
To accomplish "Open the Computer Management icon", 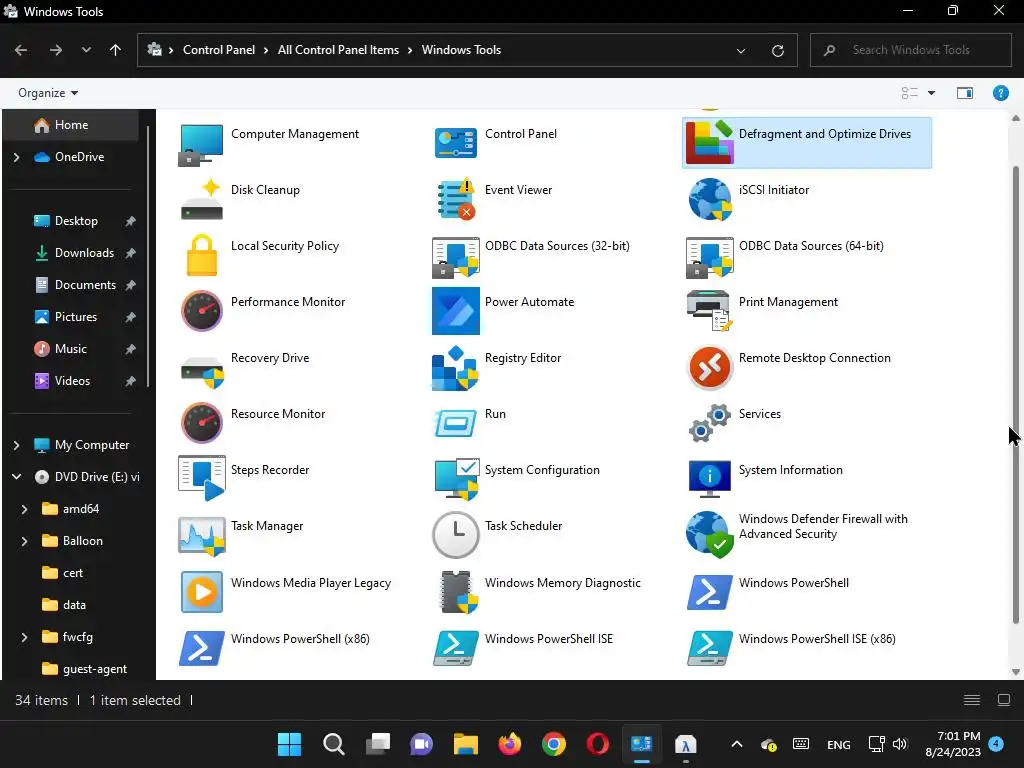I will [201, 144].
